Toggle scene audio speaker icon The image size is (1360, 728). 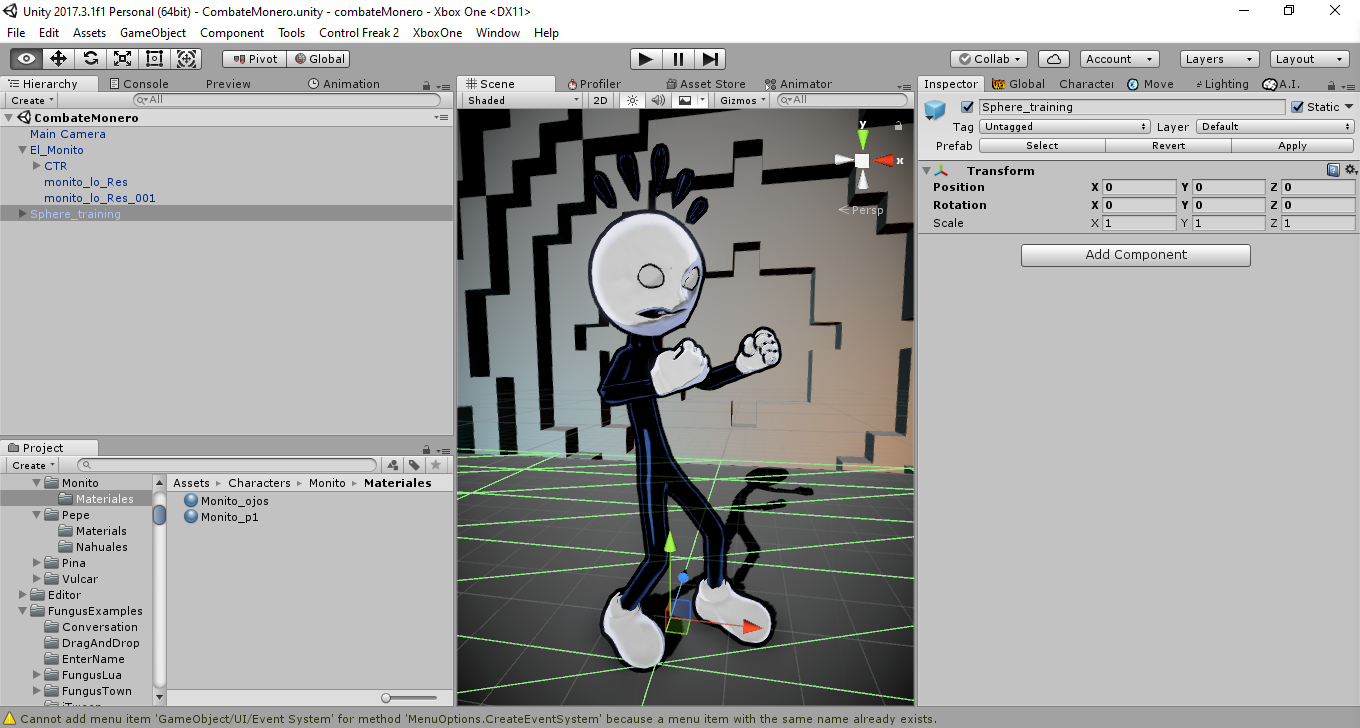658,100
